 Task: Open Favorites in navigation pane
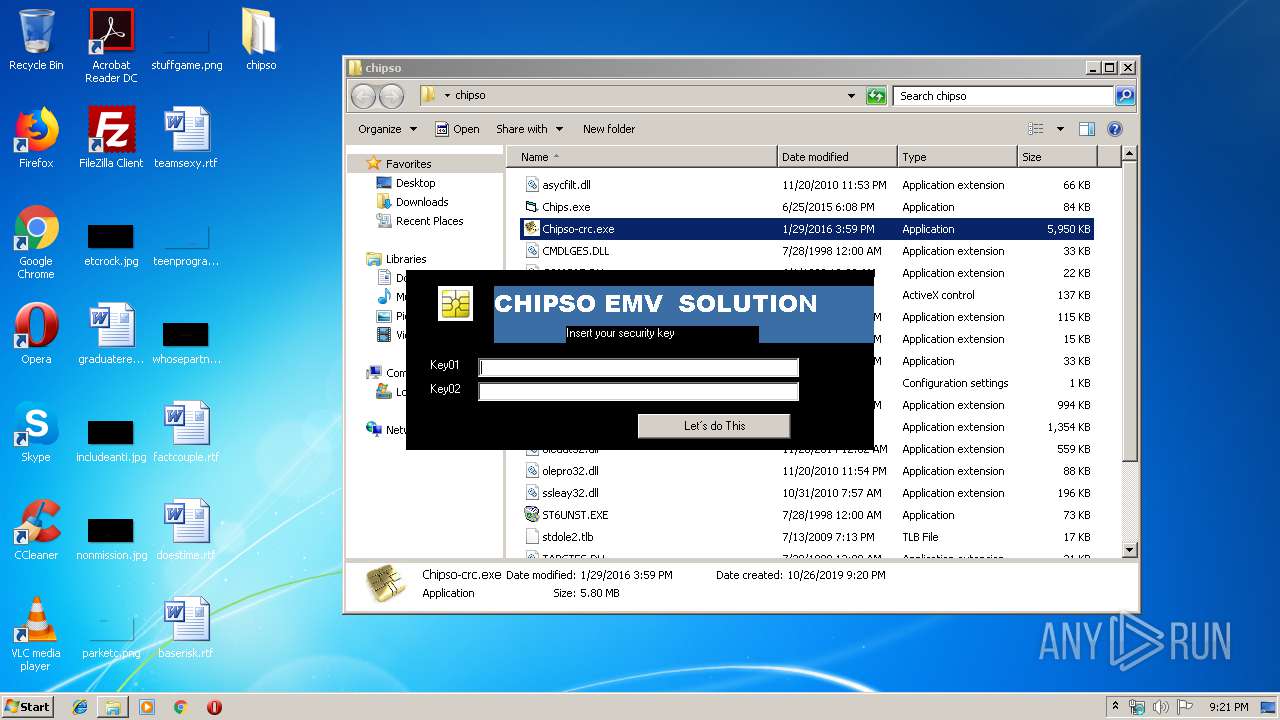tap(408, 164)
